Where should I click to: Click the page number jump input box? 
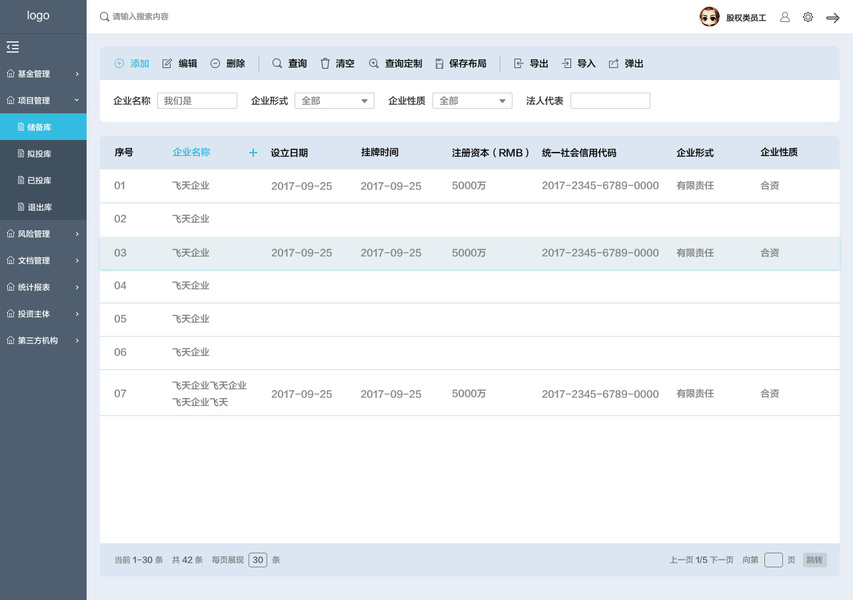pyautogui.click(x=773, y=560)
